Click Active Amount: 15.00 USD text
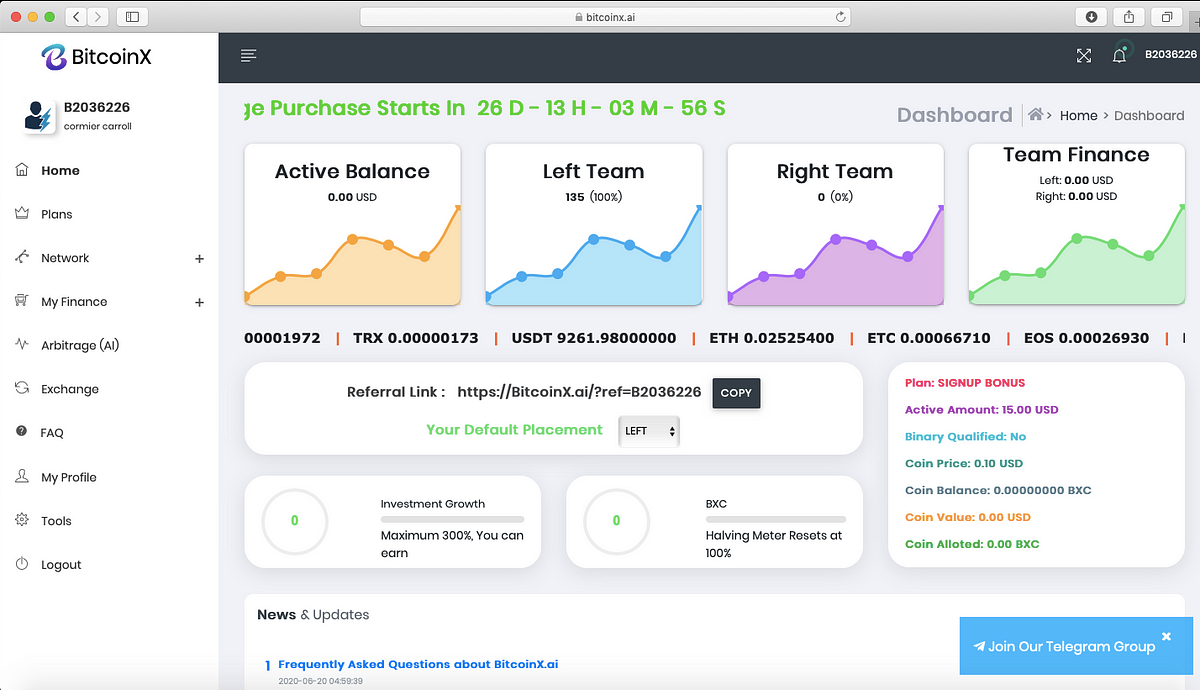The image size is (1200, 690). coord(982,410)
